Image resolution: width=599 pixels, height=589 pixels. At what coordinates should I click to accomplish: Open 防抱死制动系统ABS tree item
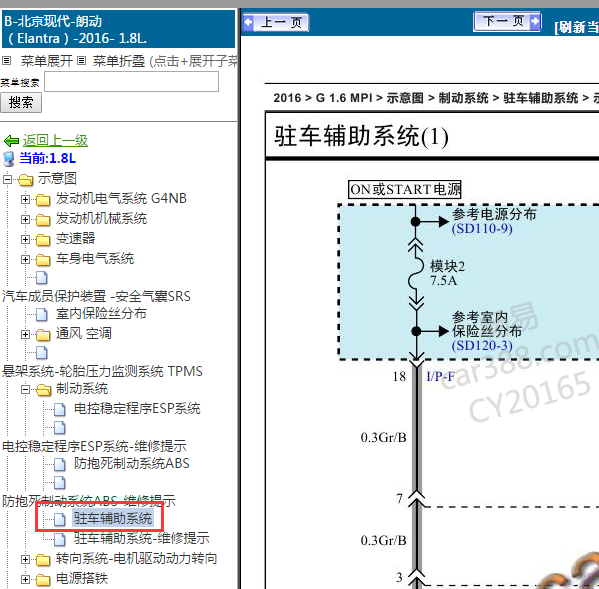click(132, 463)
